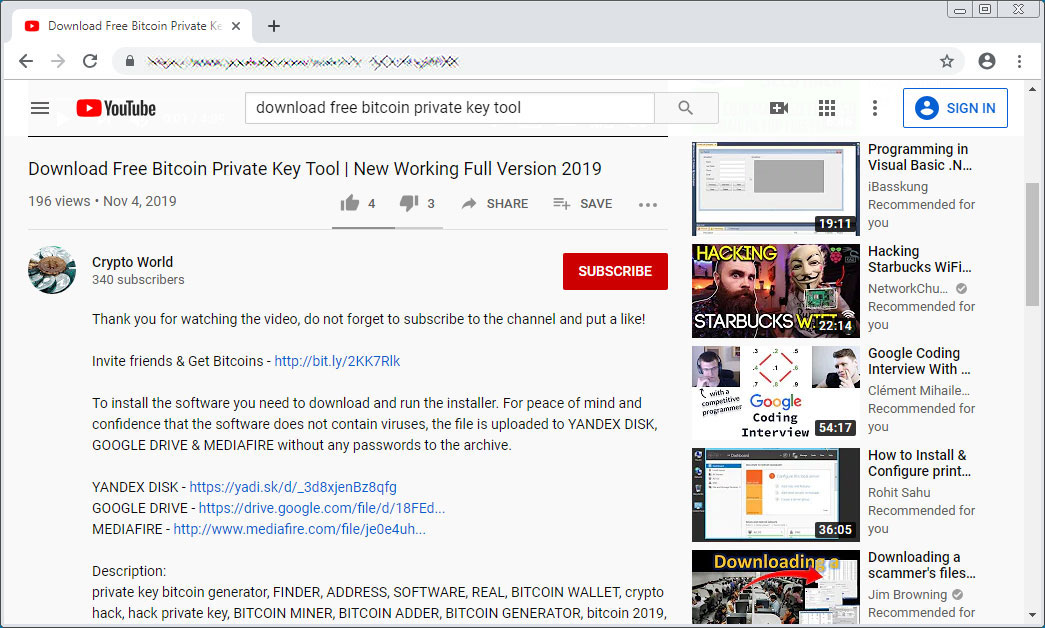This screenshot has height=628, width=1045.
Task: Open the YouTube hamburger guide menu
Action: tap(40, 108)
